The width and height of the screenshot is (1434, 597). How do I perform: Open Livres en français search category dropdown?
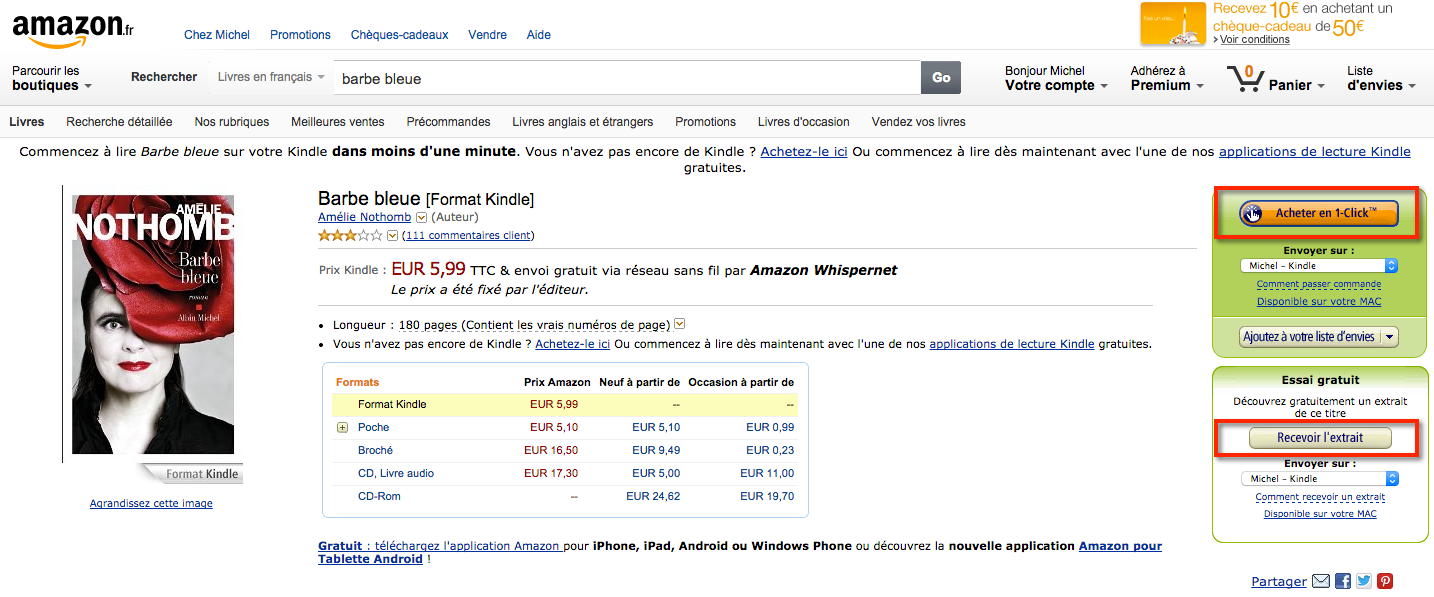point(271,77)
